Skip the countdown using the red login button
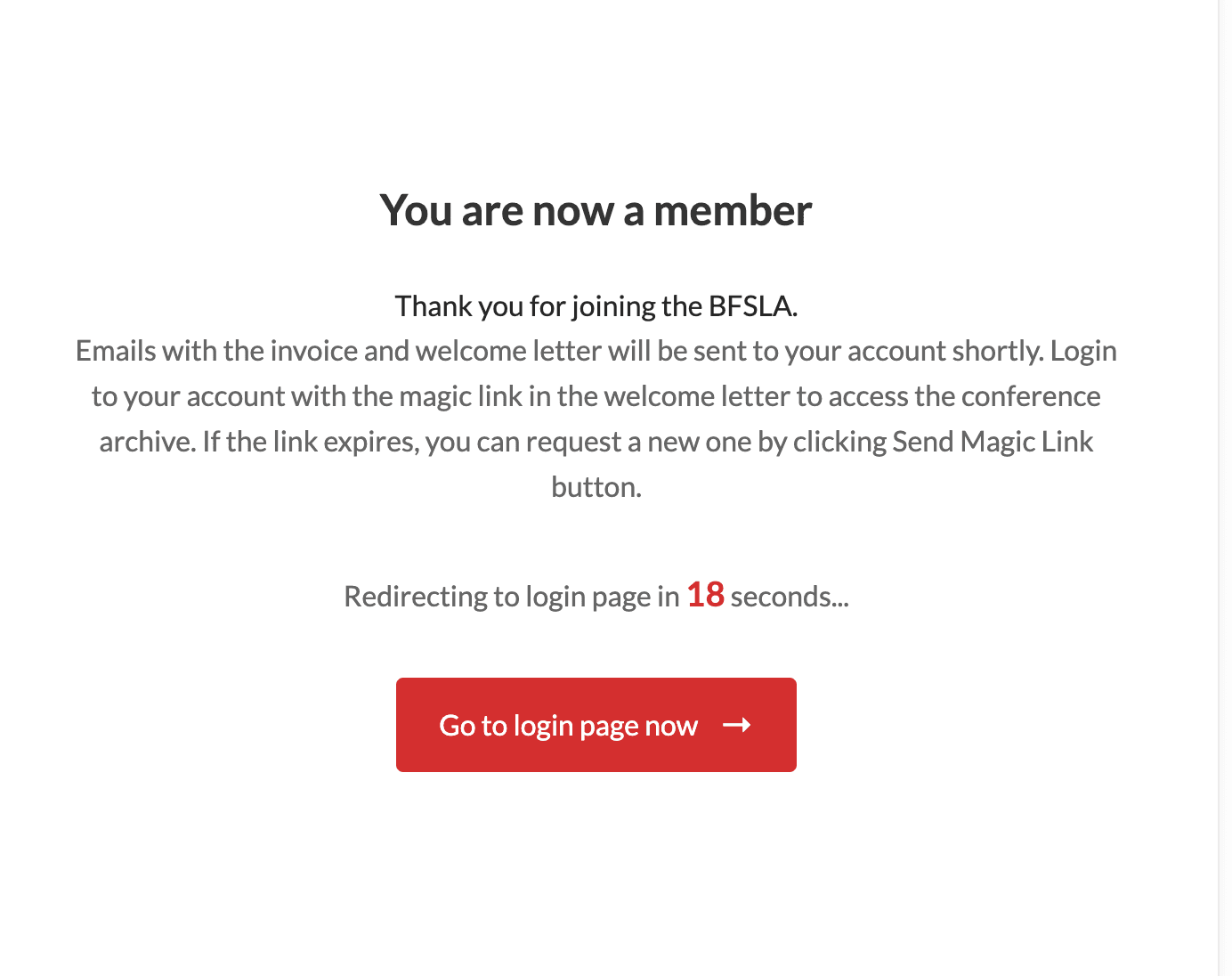The width and height of the screenshot is (1232, 976). click(x=596, y=725)
